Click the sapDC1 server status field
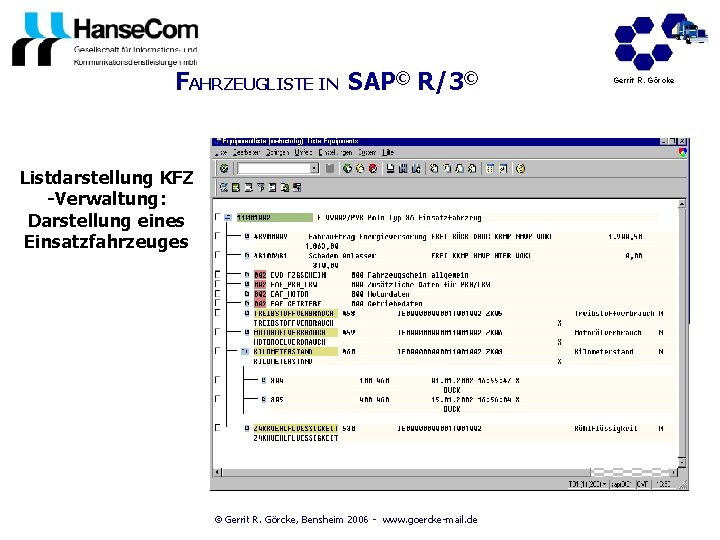Image resolution: width=720 pixels, height=540 pixels. point(622,484)
